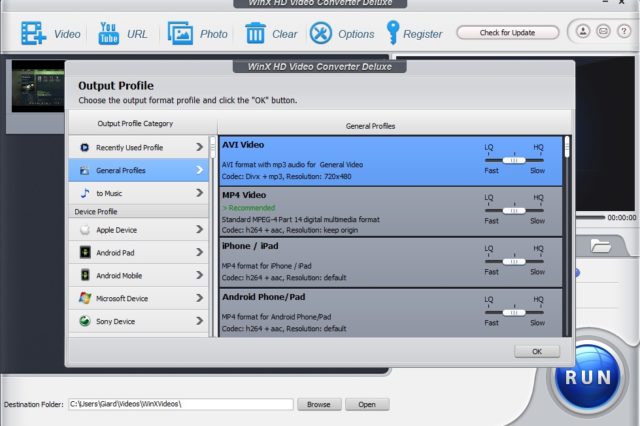The width and height of the screenshot is (640, 426).
Task: Expand the Sony Device category arrow
Action: point(200,321)
